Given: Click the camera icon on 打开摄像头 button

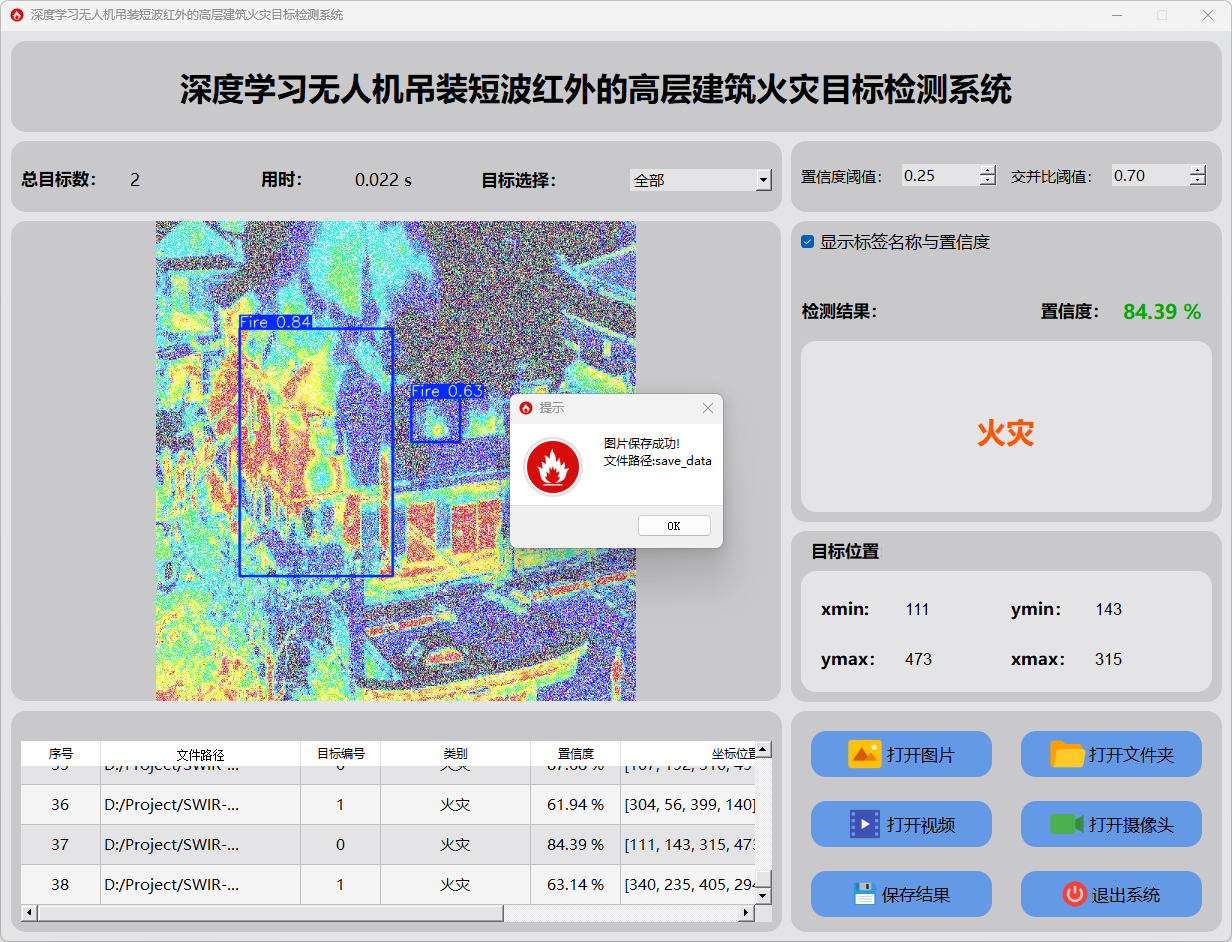Looking at the screenshot, I should click(1067, 824).
